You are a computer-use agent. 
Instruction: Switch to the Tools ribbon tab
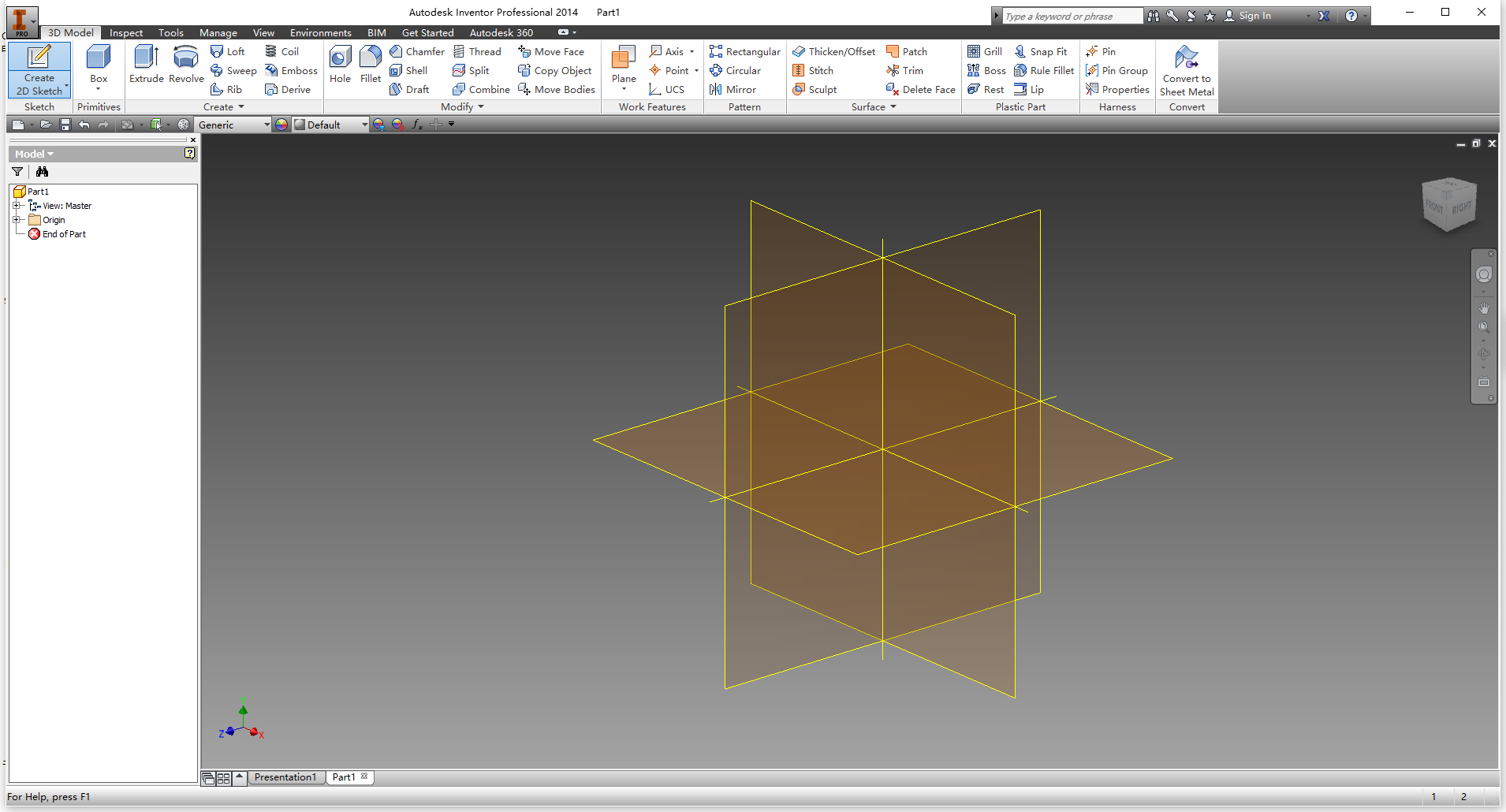coord(170,32)
